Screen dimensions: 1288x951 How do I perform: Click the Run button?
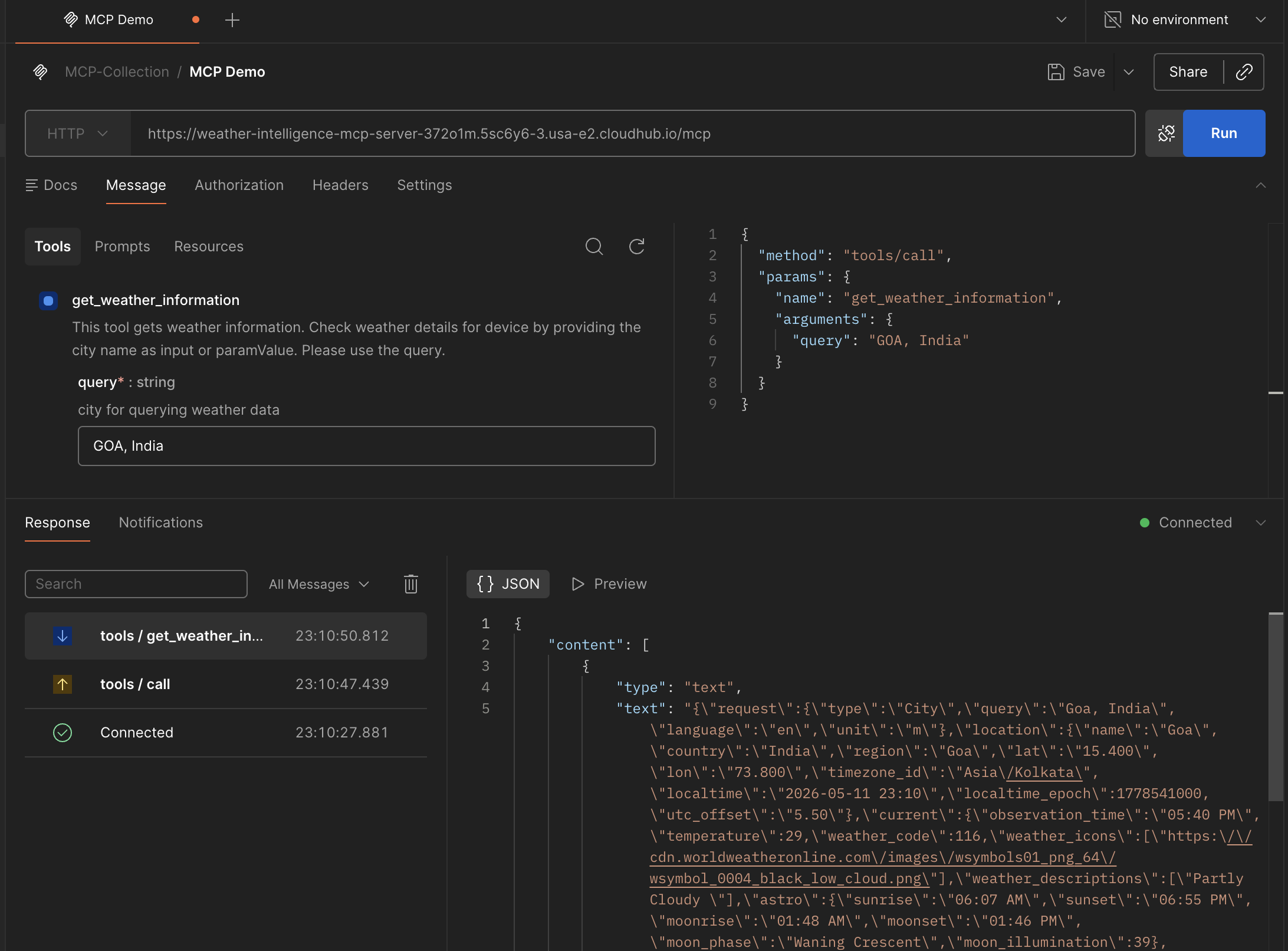1224,133
